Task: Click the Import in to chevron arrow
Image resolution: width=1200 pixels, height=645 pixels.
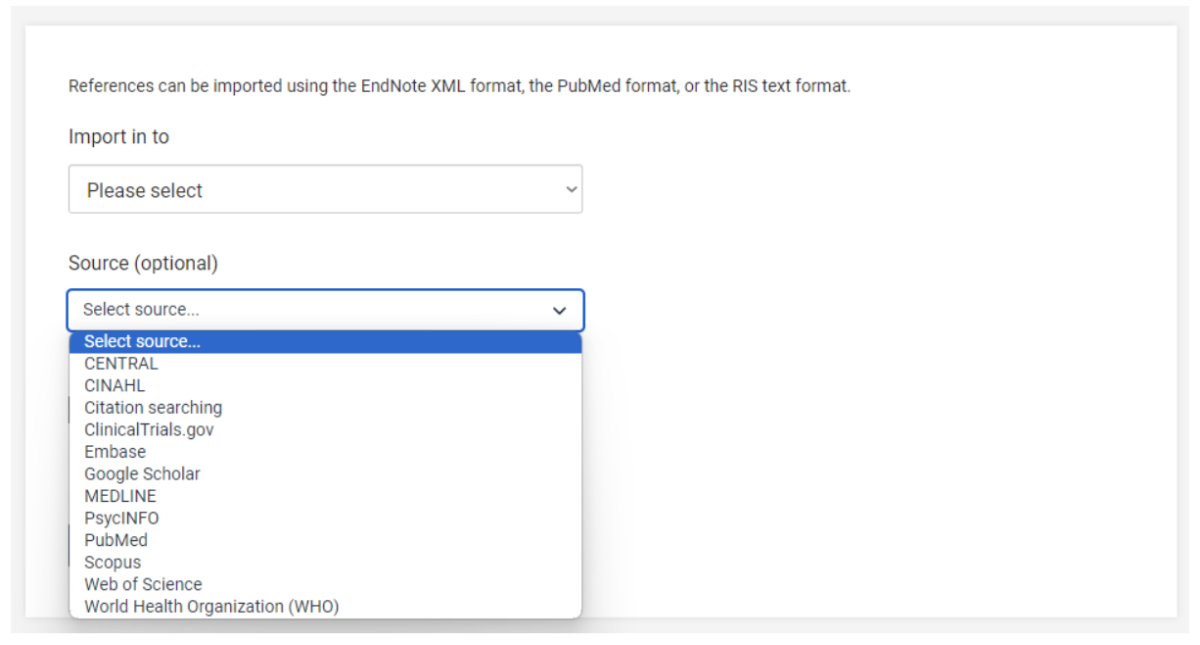Action: click(x=571, y=190)
